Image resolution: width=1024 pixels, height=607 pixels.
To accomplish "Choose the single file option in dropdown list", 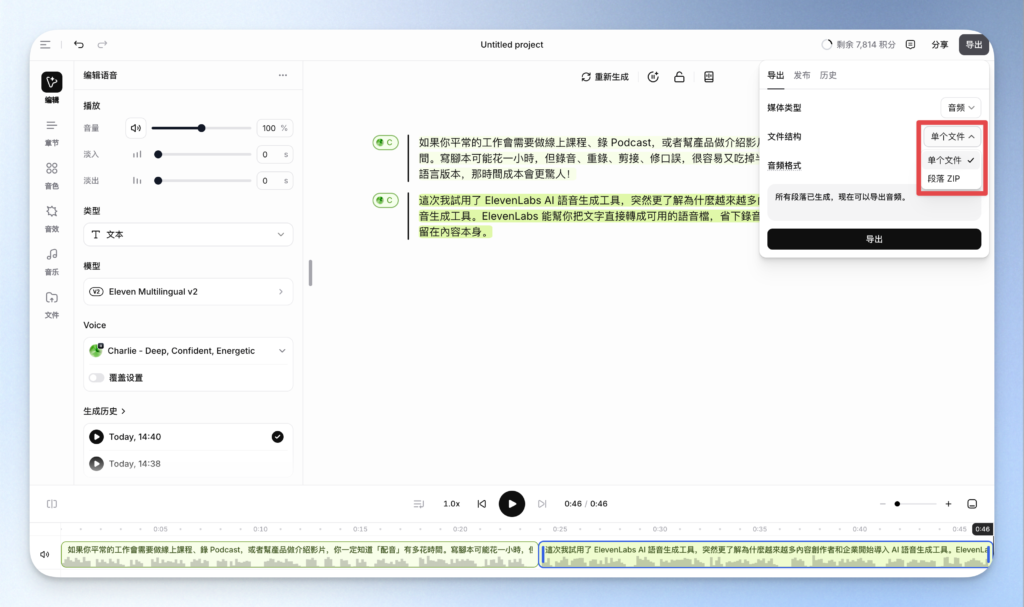I will [951, 160].
